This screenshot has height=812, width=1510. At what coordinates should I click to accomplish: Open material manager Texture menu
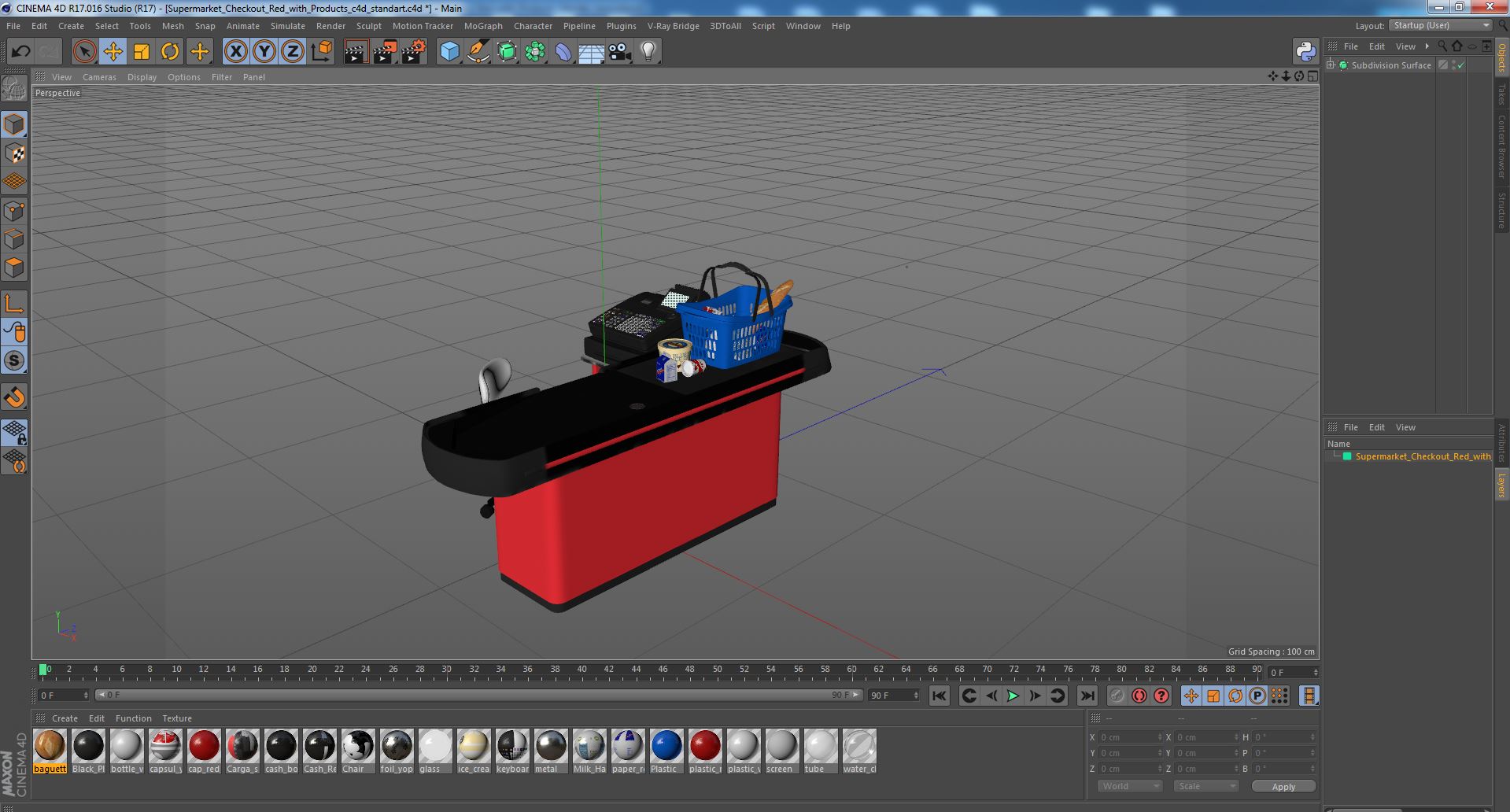pos(177,718)
